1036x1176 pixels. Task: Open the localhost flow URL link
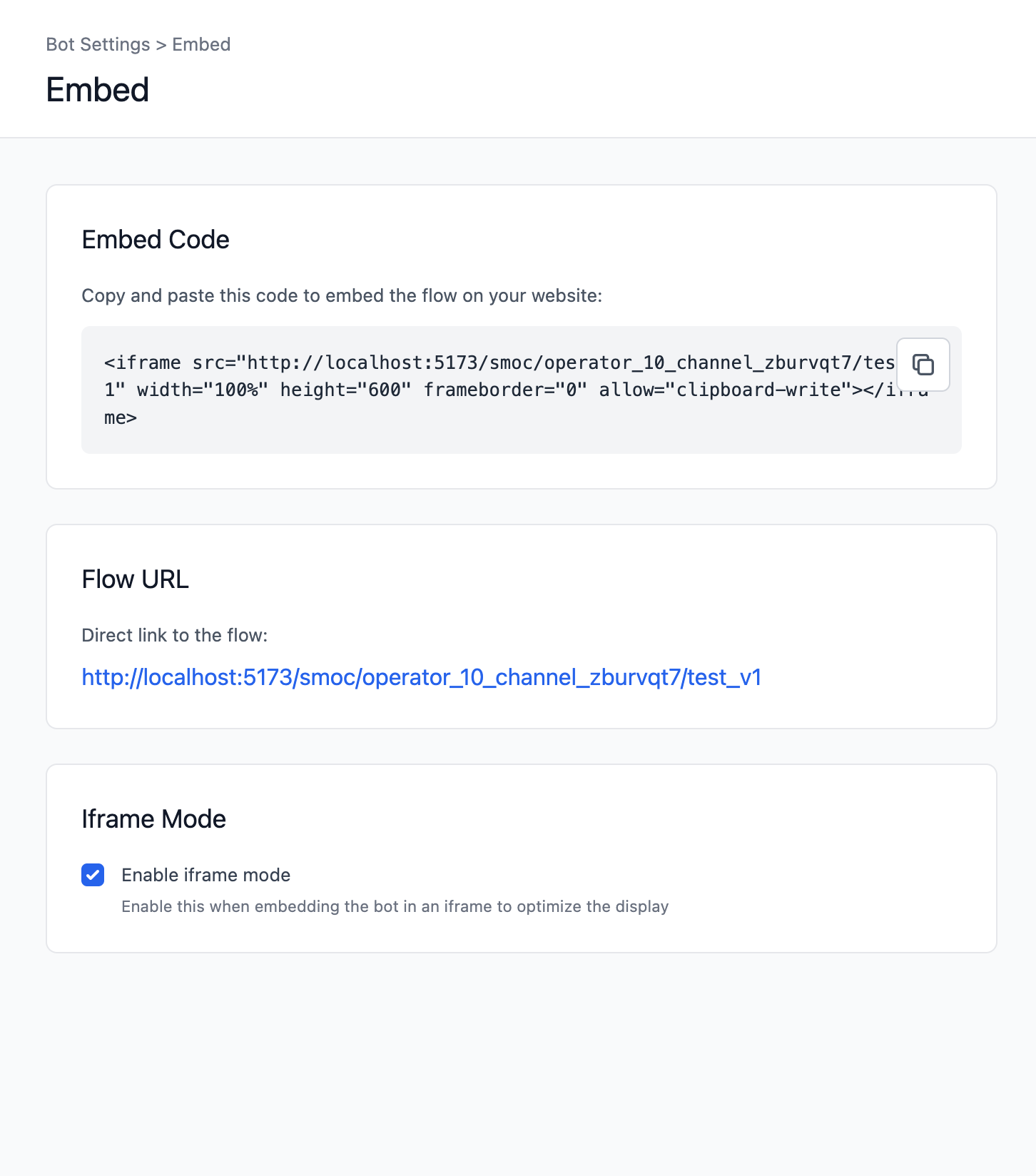(x=422, y=677)
